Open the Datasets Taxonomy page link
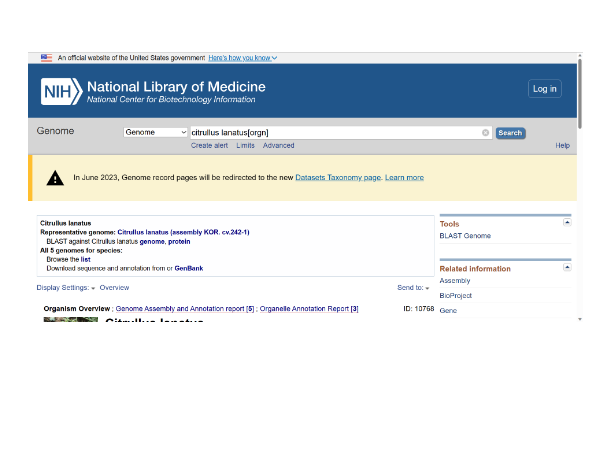This screenshot has height=461, width=613. [338, 178]
